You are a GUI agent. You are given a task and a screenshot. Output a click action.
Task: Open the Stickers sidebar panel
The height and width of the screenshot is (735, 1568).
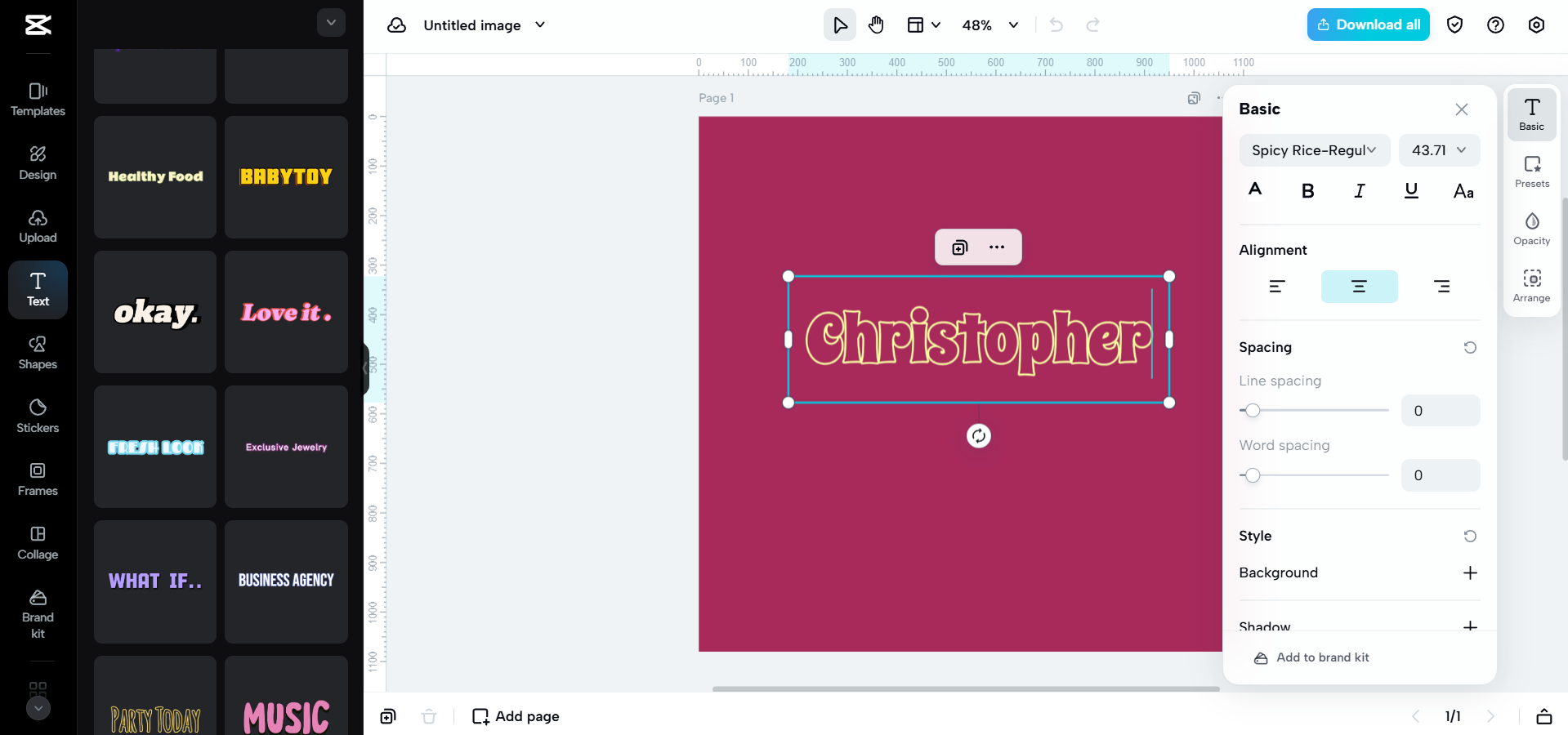(x=38, y=416)
